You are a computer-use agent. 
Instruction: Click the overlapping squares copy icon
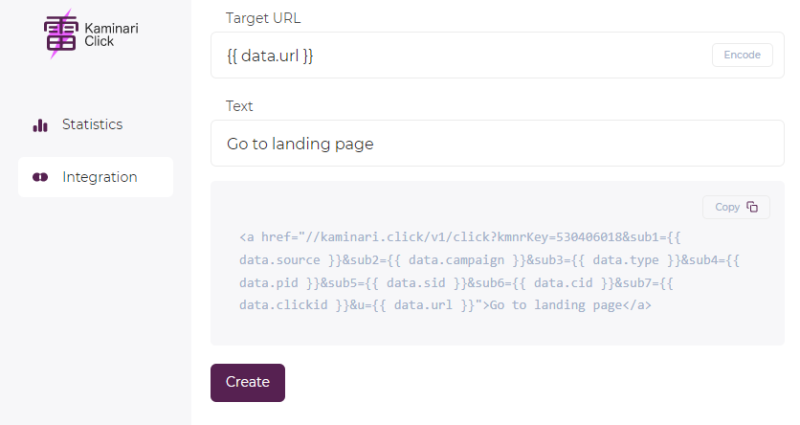tap(752, 207)
